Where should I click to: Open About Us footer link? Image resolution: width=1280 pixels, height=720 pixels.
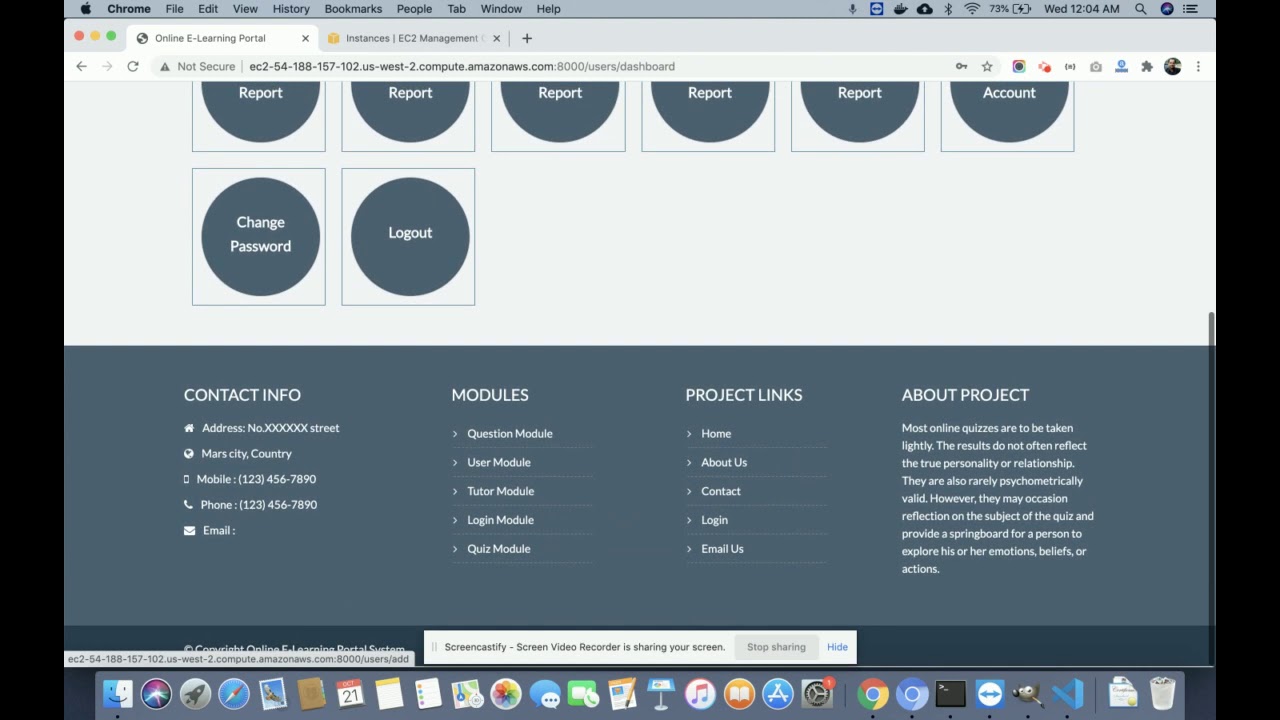click(724, 462)
